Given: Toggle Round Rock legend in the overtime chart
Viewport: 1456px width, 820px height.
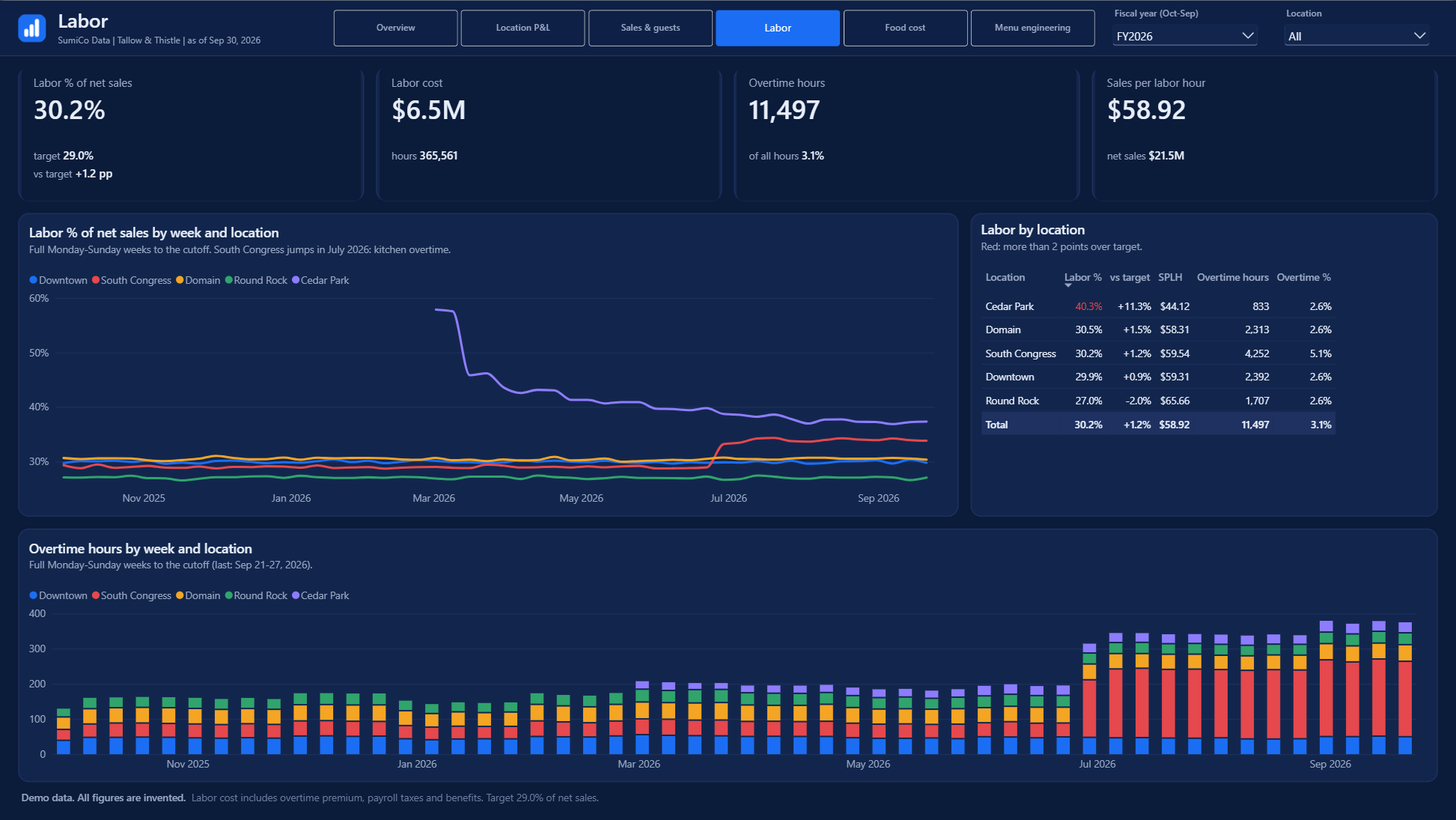Looking at the screenshot, I should pyautogui.click(x=256, y=595).
